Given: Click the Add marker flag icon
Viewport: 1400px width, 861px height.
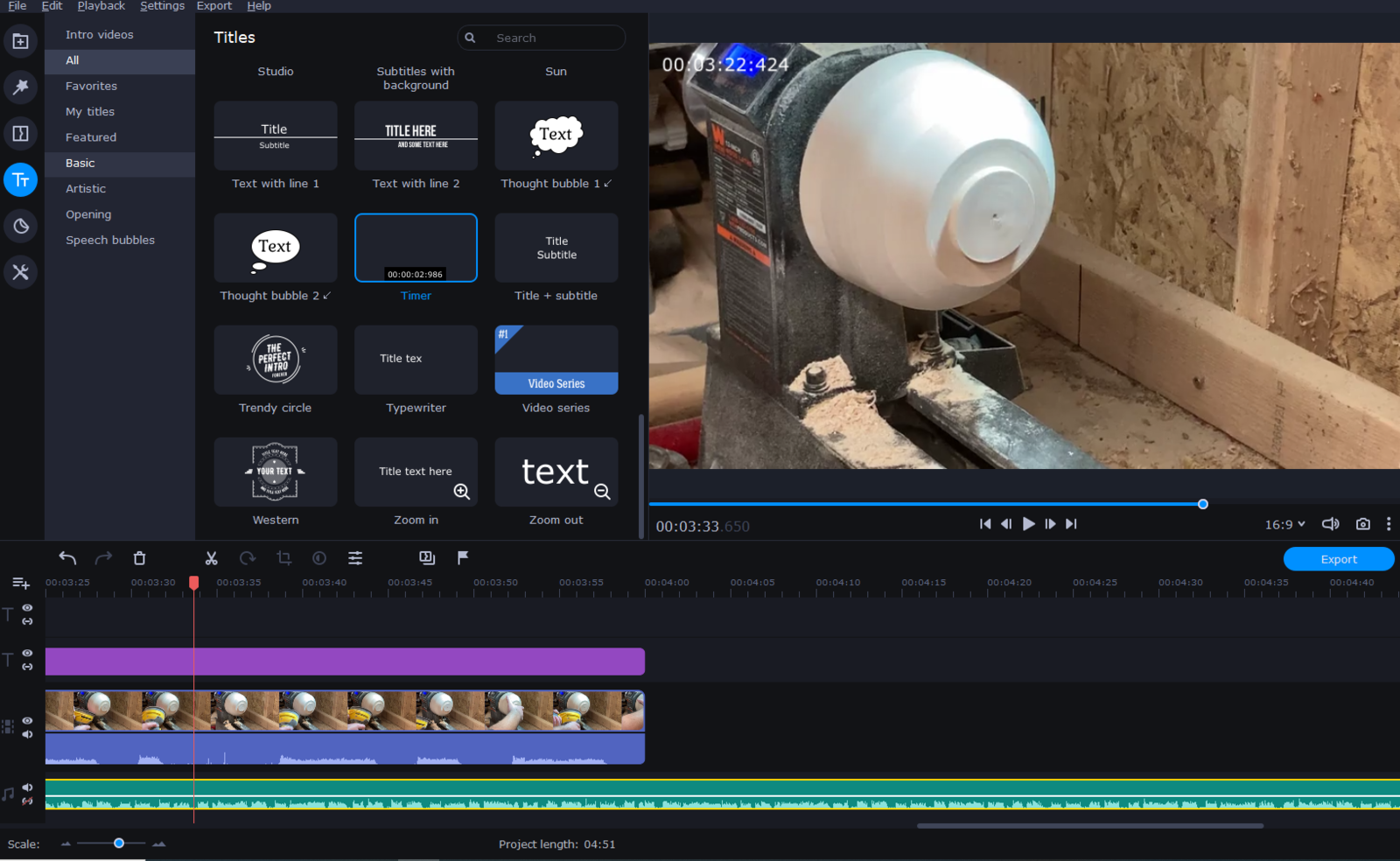Looking at the screenshot, I should click(463, 557).
